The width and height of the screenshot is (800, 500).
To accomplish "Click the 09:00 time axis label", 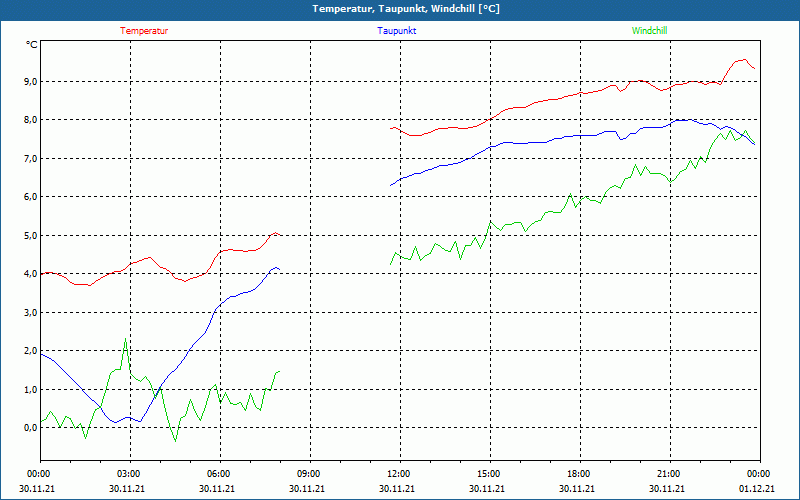I will pos(308,474).
